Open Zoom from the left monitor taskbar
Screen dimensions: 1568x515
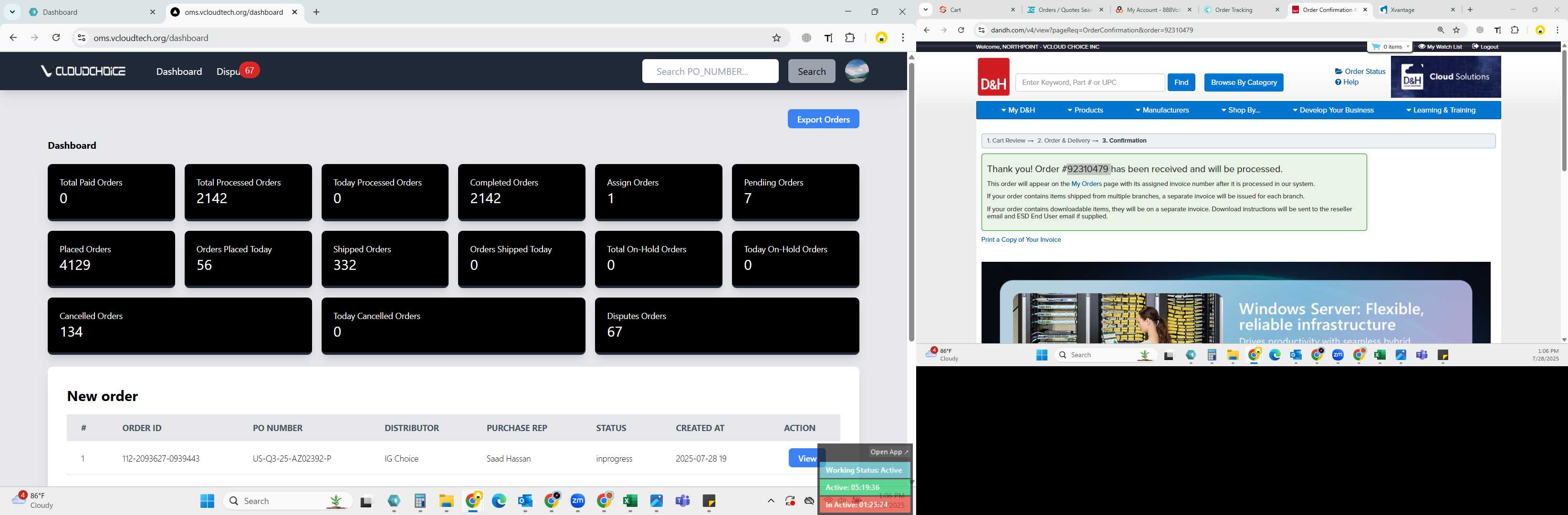pos(578,501)
